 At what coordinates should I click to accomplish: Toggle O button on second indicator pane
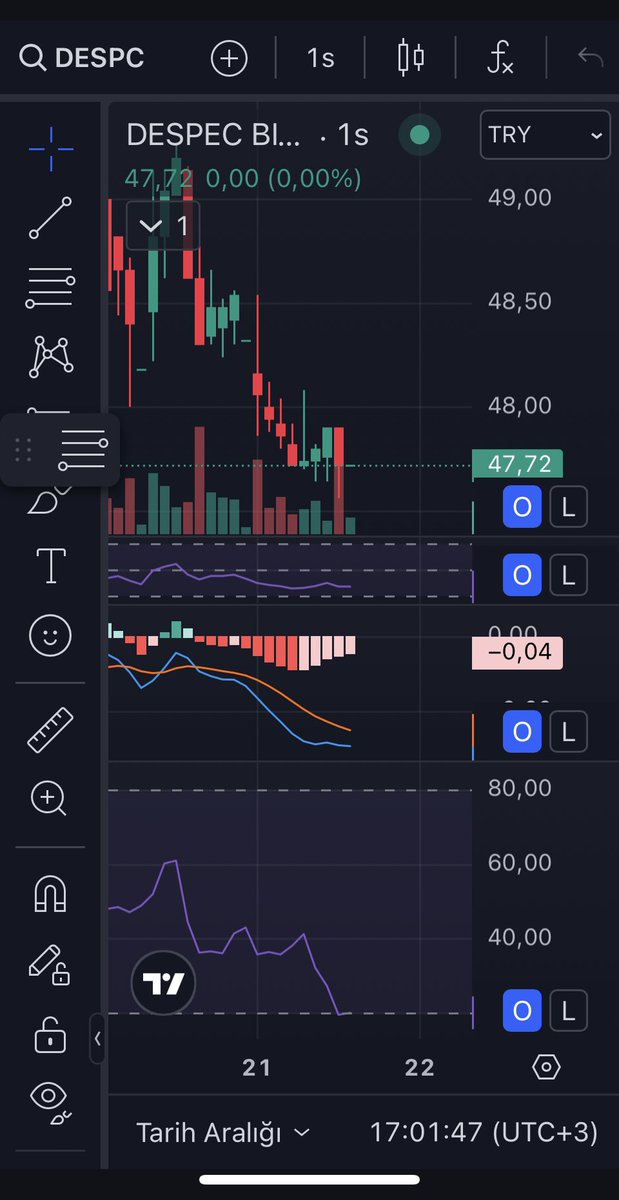click(522, 575)
